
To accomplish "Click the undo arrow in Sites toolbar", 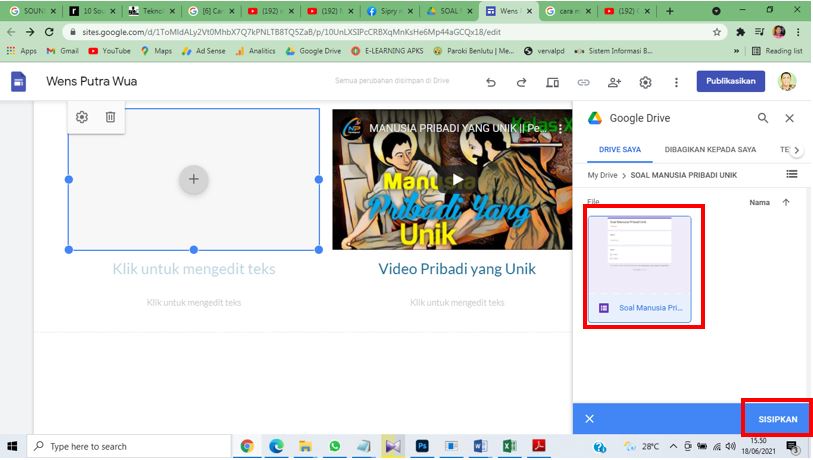I will point(490,82).
